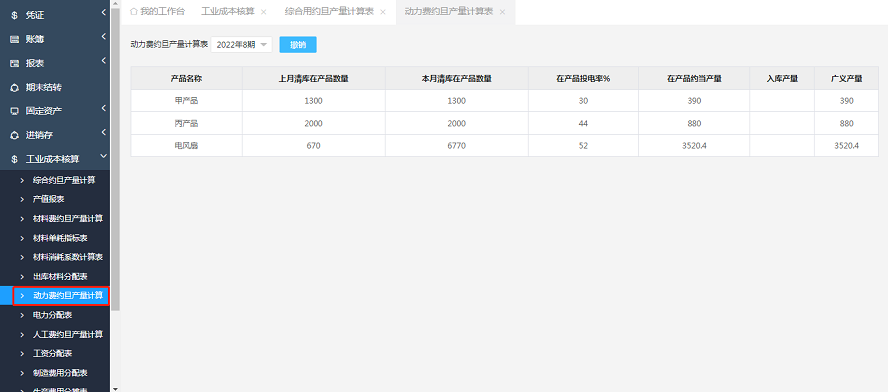Expand the 报表 menu chevron
Viewport: 888px width, 392px height.
pos(104,61)
